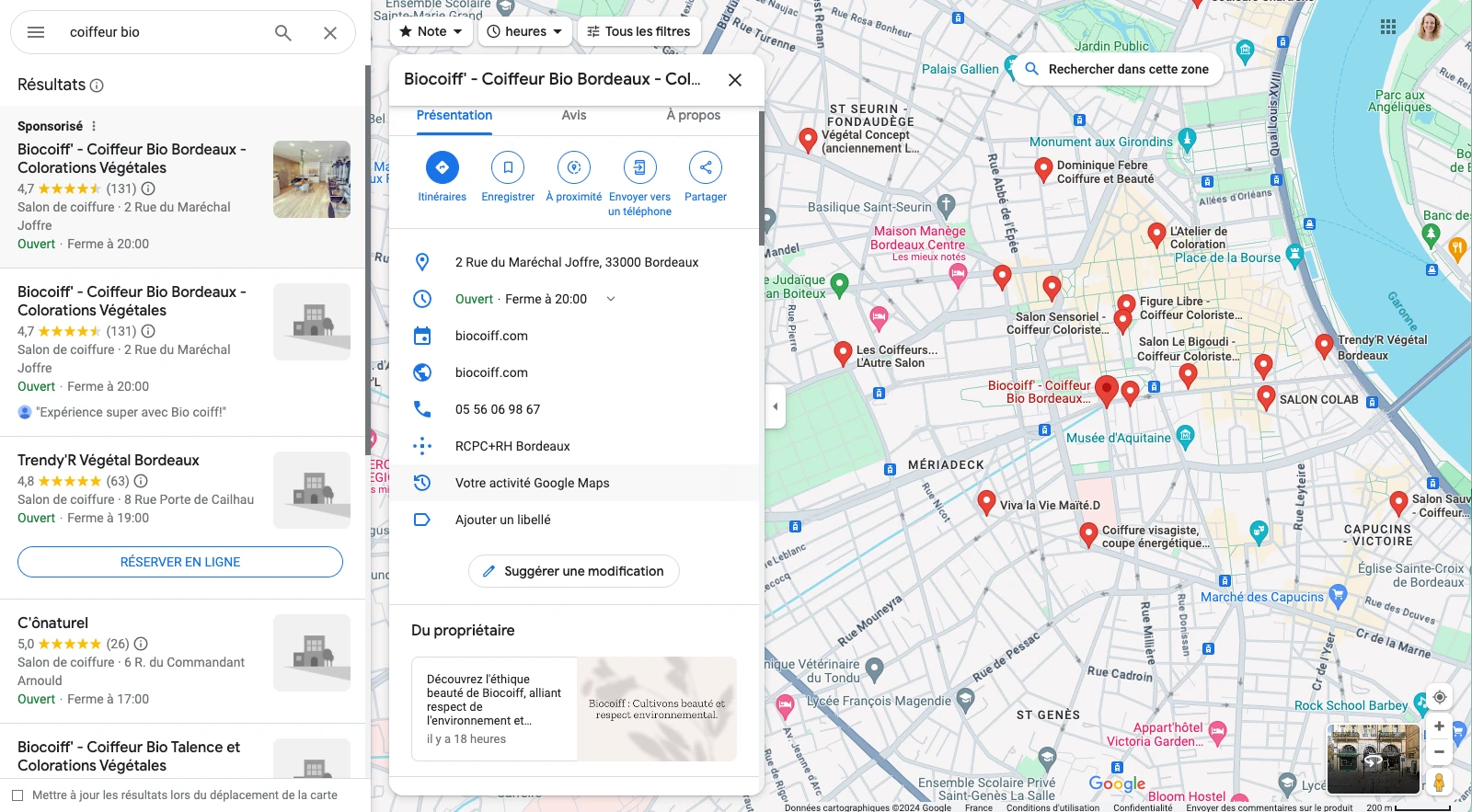Screen dimensions: 1472x812
Task: Switch to the À propos tab
Action: coord(694,116)
